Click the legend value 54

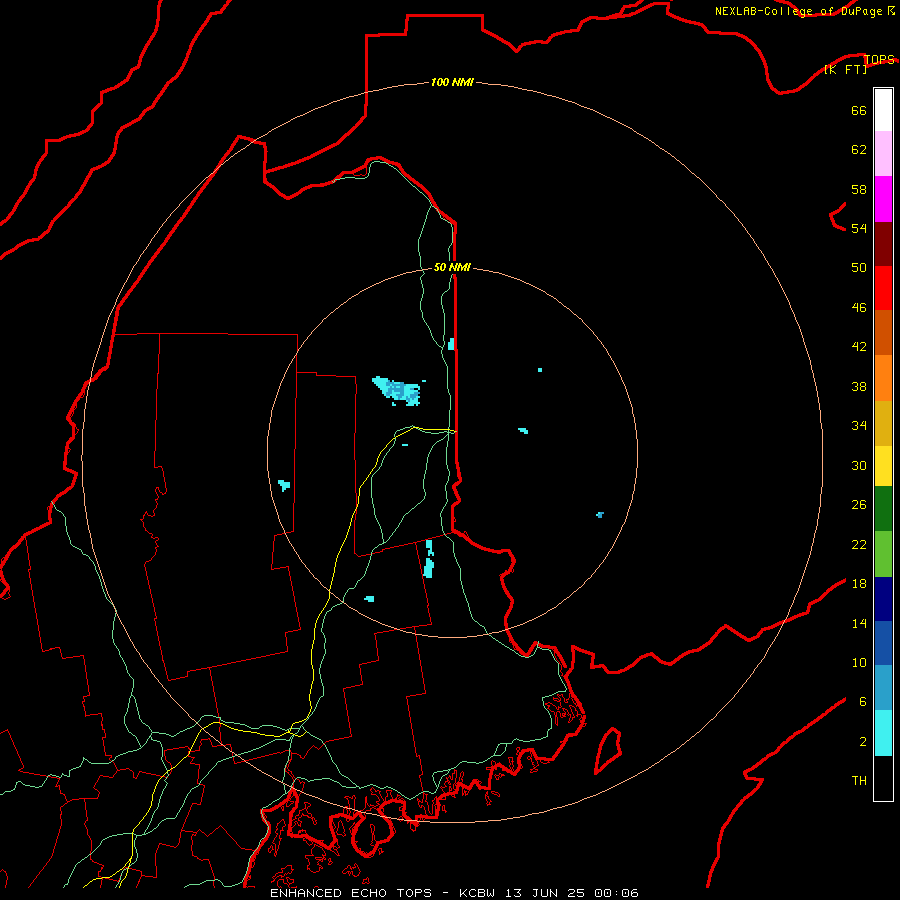pos(859,228)
